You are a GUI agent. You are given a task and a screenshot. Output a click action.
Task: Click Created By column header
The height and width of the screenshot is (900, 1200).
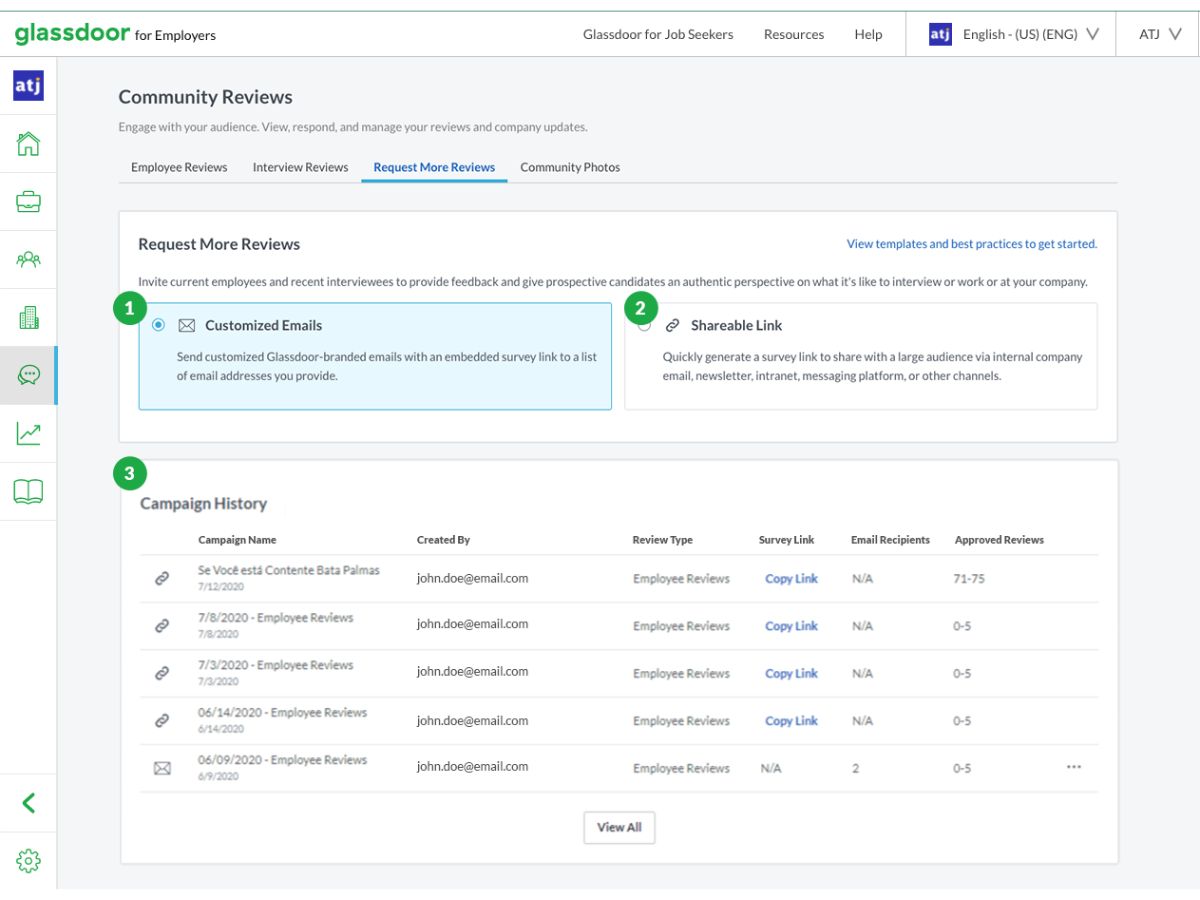click(443, 540)
